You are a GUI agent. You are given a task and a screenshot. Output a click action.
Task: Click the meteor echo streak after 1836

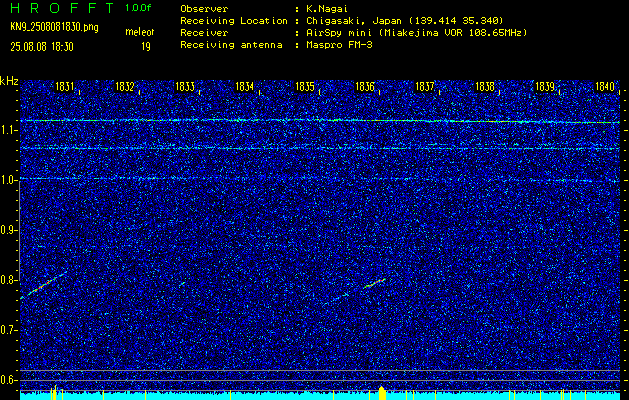(x=374, y=284)
